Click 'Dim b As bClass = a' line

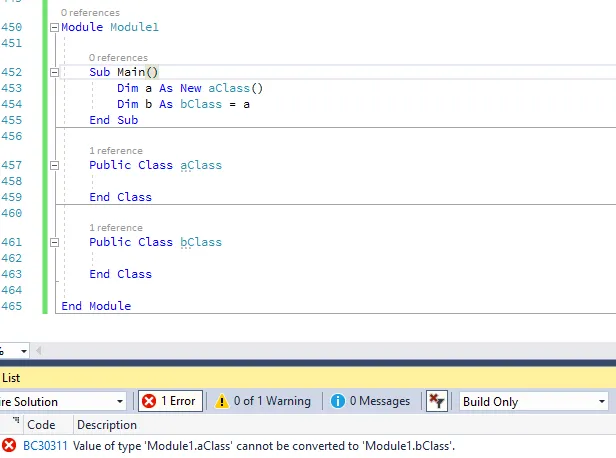tap(183, 104)
